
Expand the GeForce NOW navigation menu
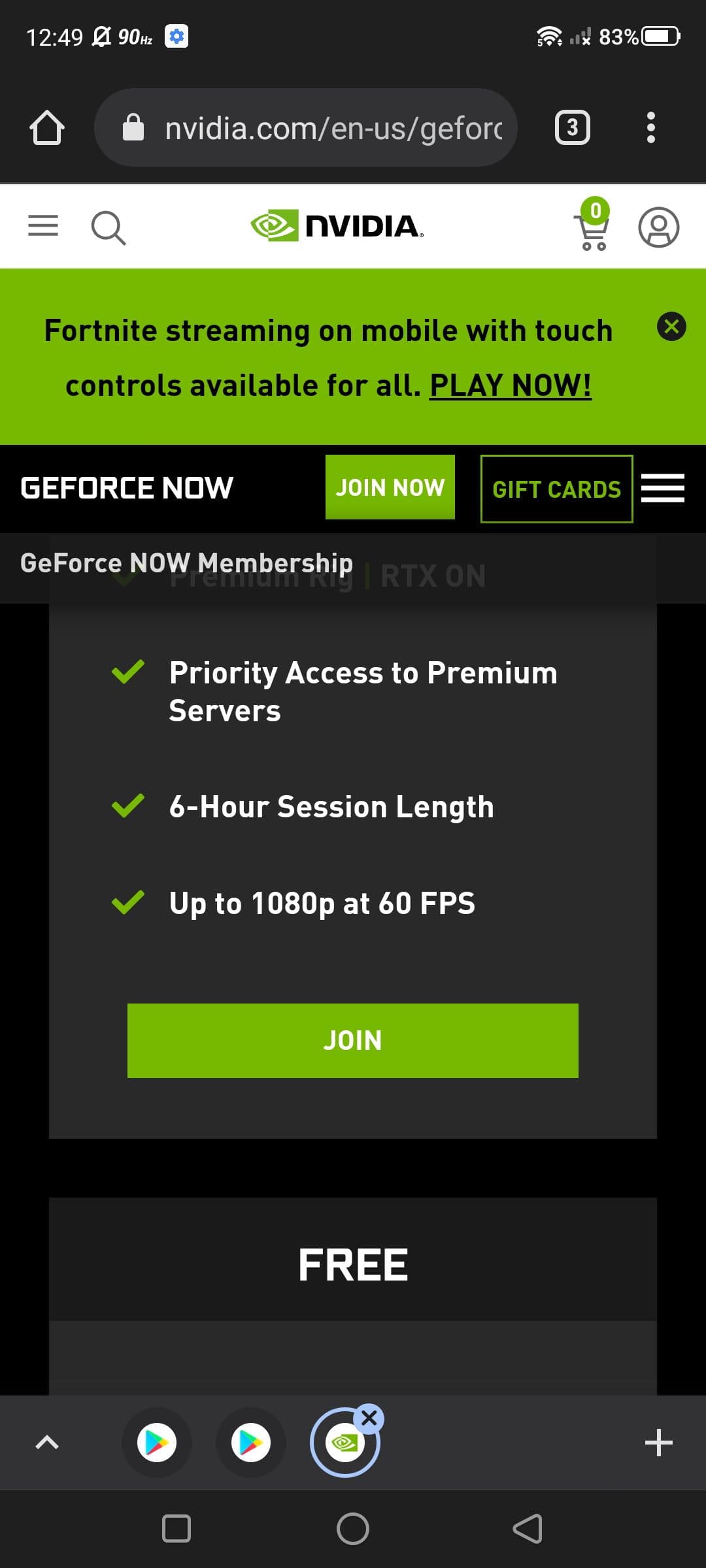pos(663,488)
